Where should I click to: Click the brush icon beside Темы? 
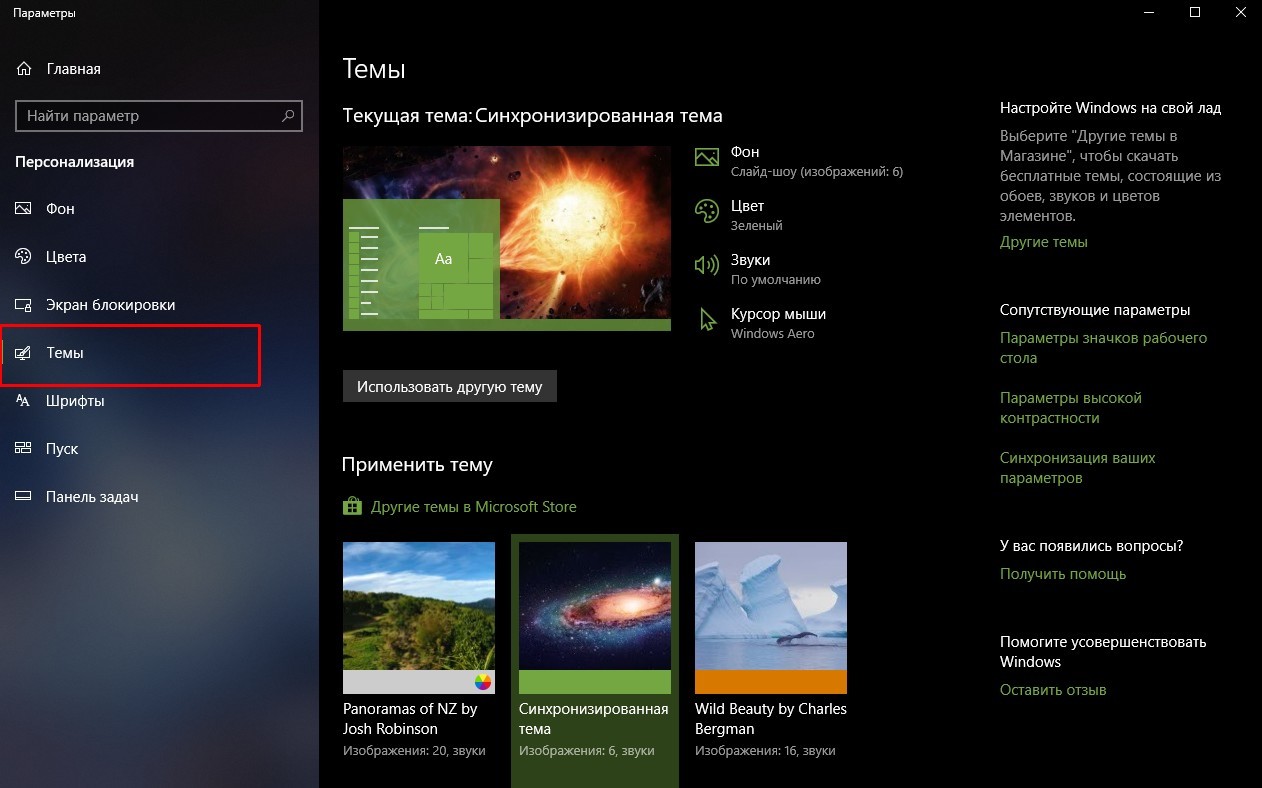click(x=24, y=353)
